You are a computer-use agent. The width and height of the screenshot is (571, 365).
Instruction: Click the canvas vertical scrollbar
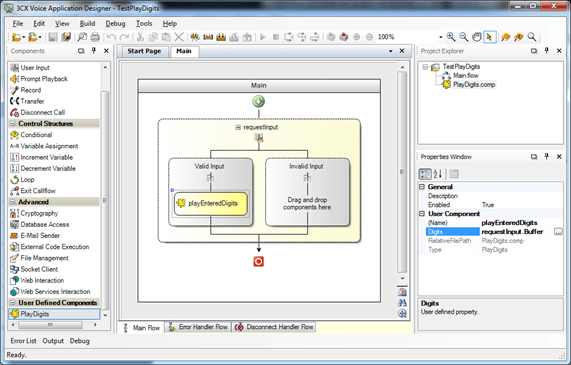pyautogui.click(x=402, y=172)
